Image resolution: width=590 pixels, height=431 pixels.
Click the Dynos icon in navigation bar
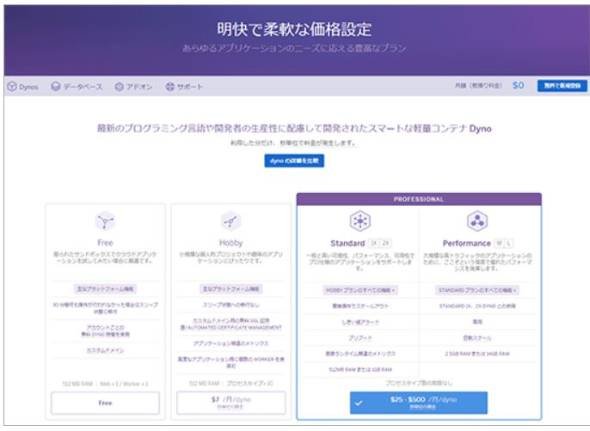click(12, 87)
